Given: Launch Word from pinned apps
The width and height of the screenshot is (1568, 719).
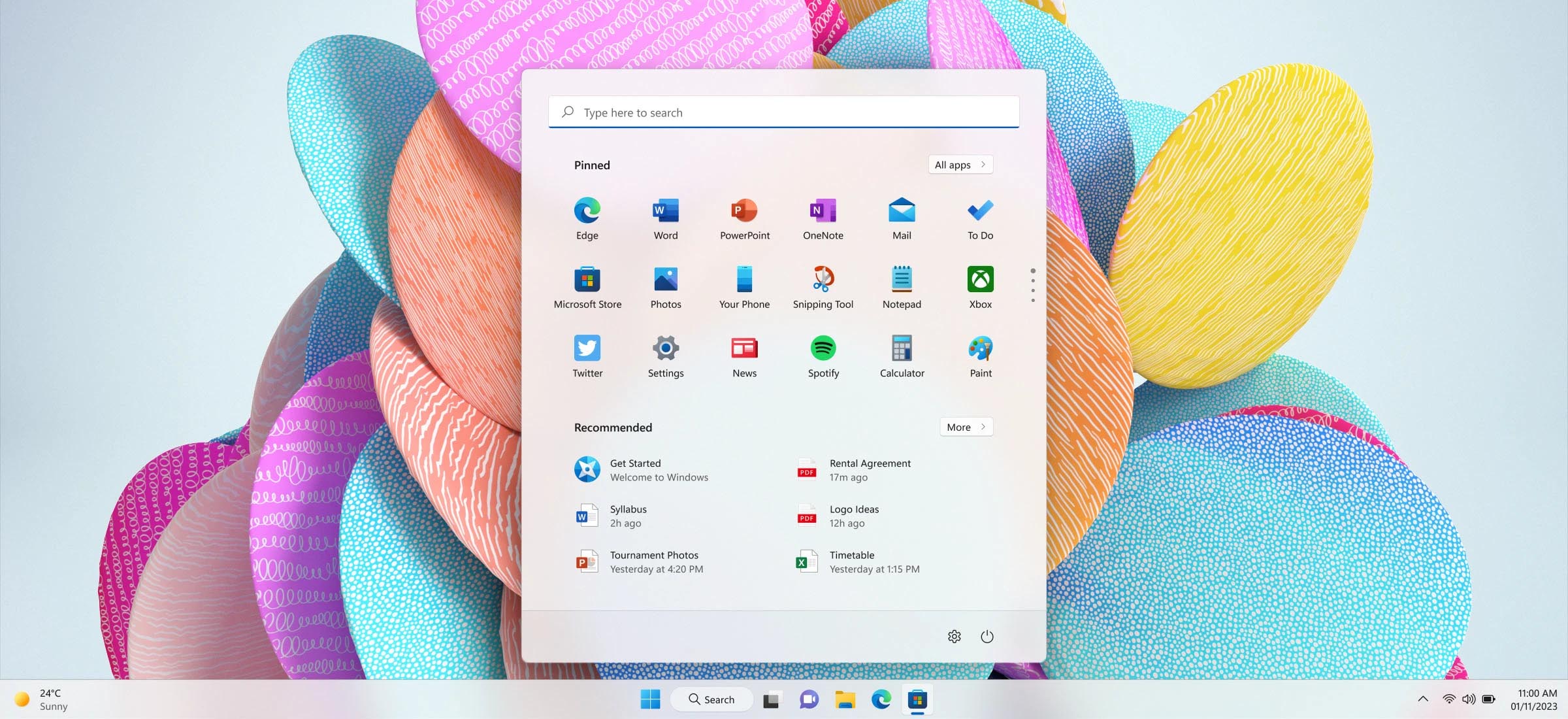Looking at the screenshot, I should [665, 219].
